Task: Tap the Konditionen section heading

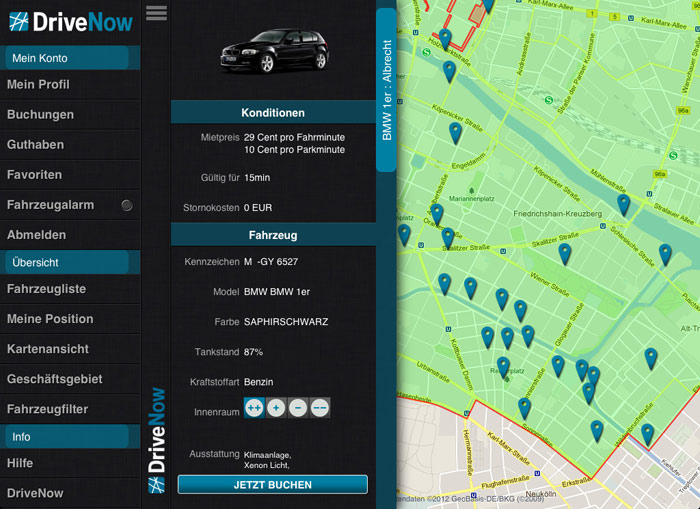Action: [x=273, y=113]
